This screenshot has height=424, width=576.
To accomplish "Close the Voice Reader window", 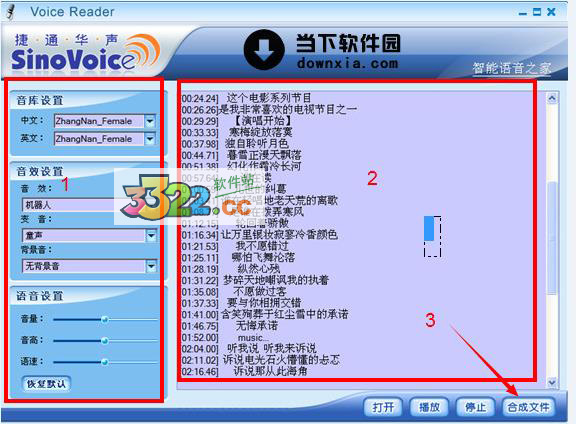I will 551,12.
